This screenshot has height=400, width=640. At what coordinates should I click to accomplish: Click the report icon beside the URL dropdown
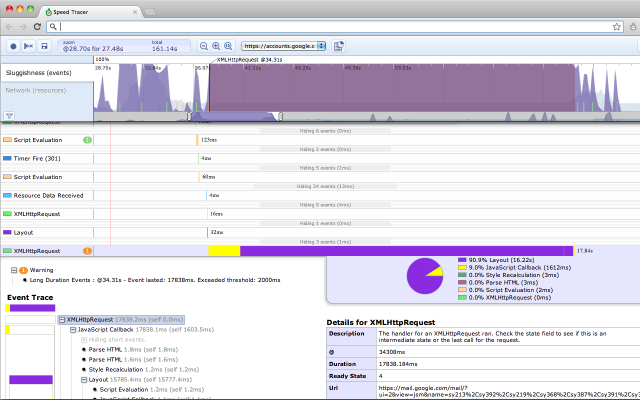(338, 46)
